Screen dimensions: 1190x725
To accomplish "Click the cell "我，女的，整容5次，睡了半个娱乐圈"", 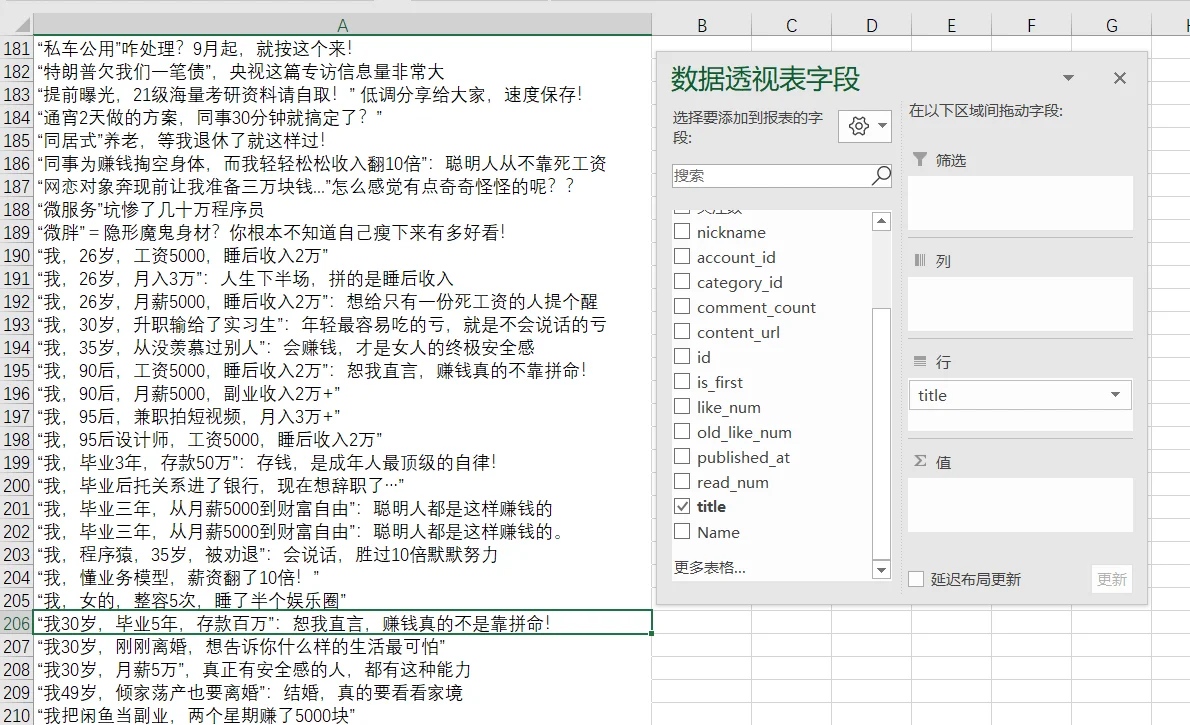I will 342,600.
